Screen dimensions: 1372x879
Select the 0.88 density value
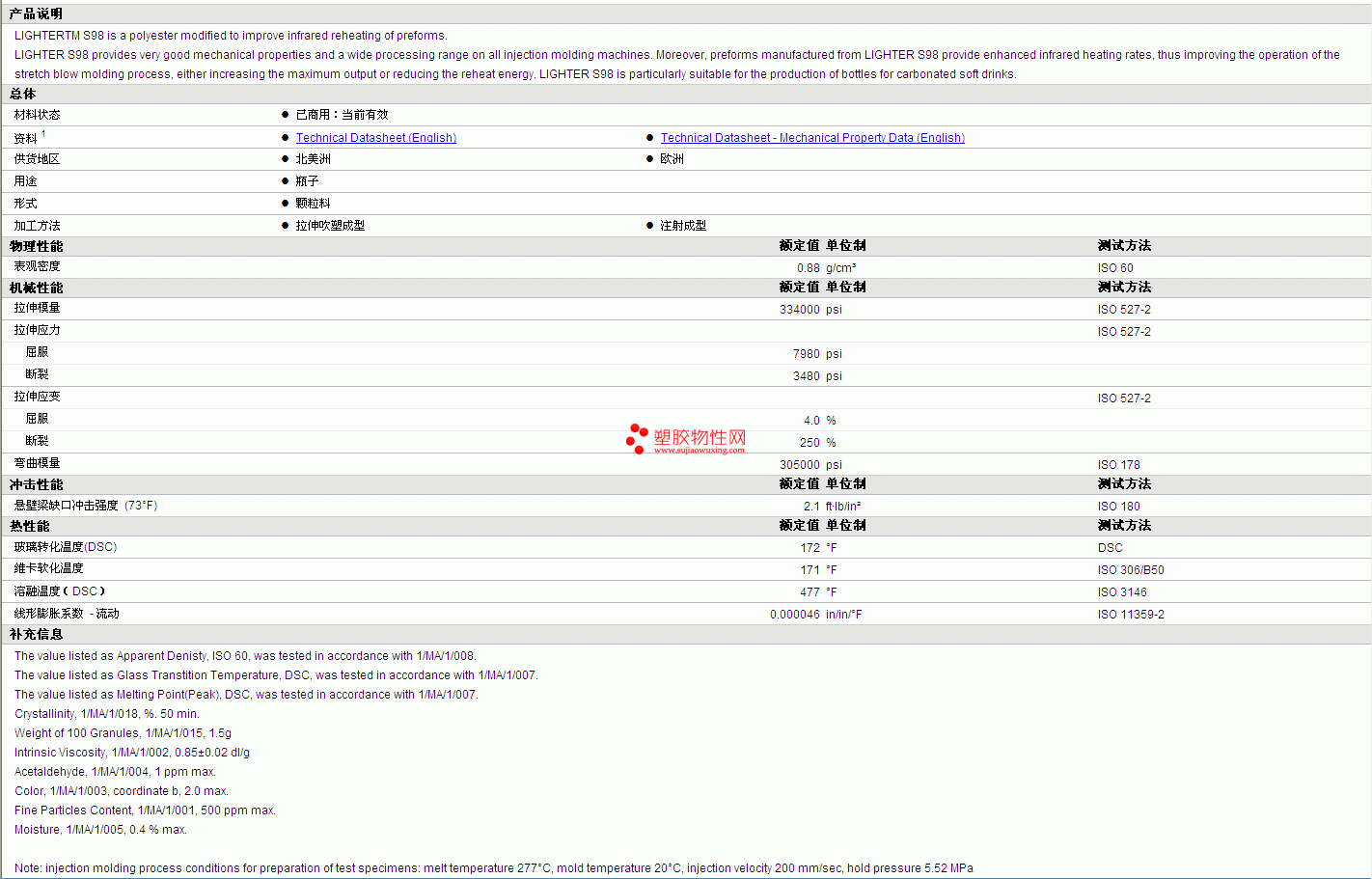click(x=809, y=268)
